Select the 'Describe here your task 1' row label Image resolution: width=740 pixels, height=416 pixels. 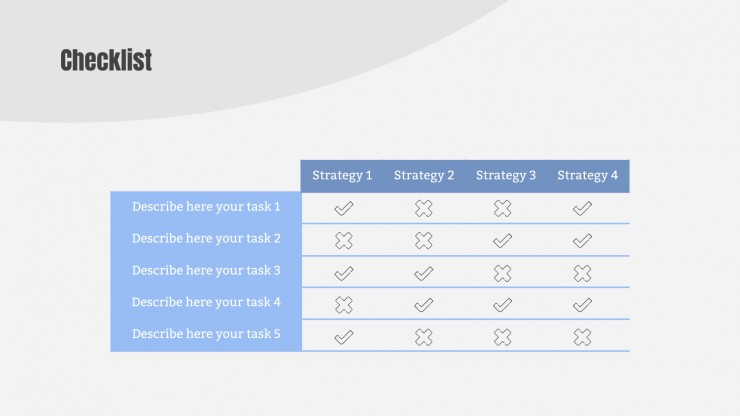point(206,207)
